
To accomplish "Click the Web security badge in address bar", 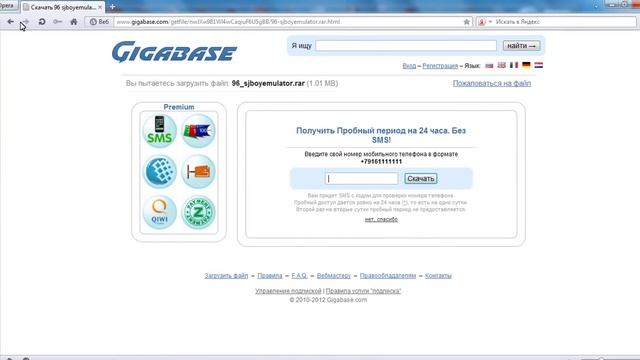I will (99, 22).
